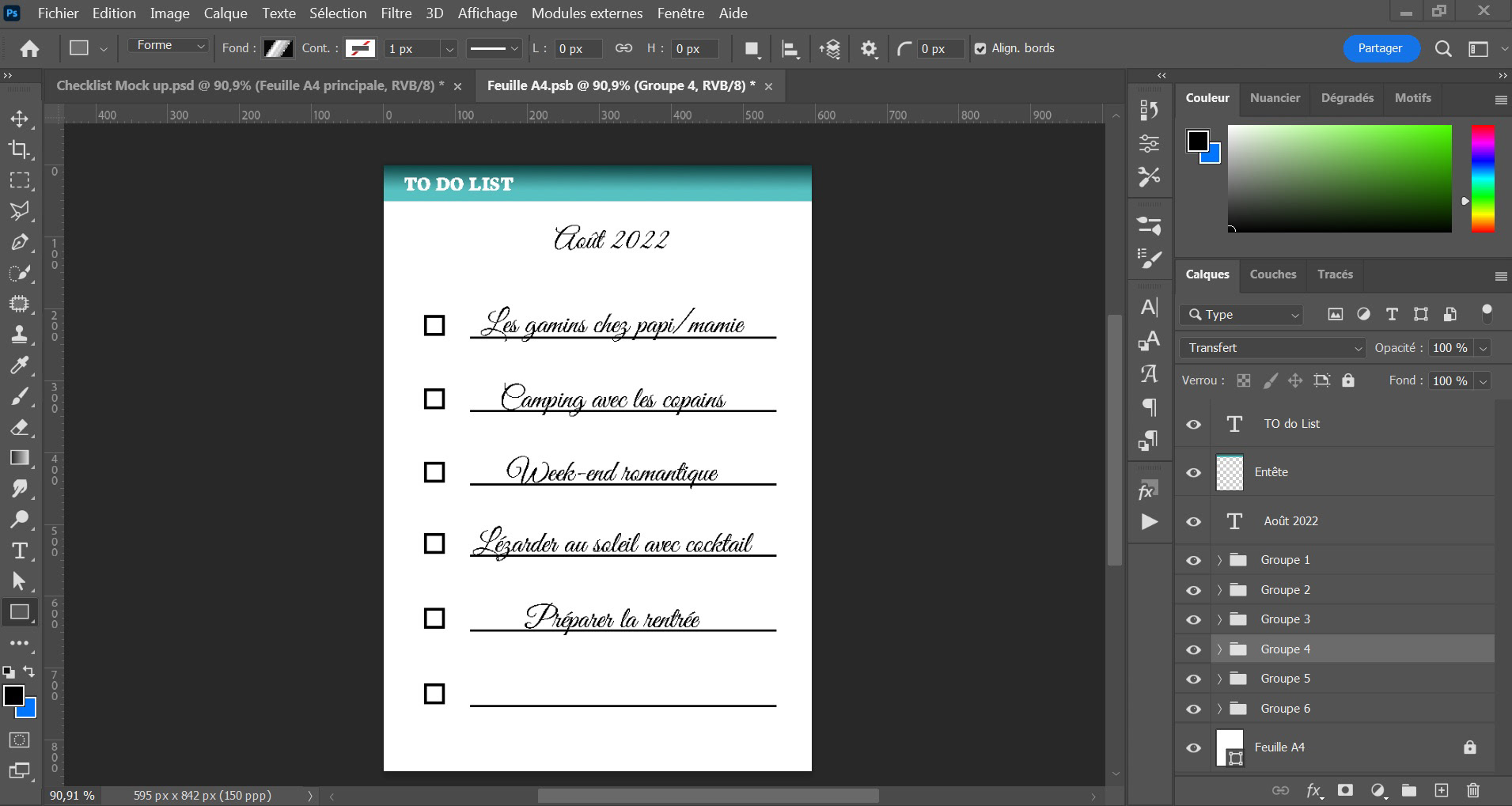
Task: Hide the TO do List layer
Action: [1193, 424]
